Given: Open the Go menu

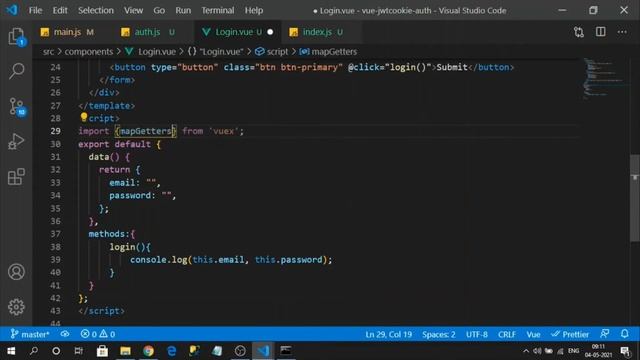Looking at the screenshot, I should coord(159,10).
